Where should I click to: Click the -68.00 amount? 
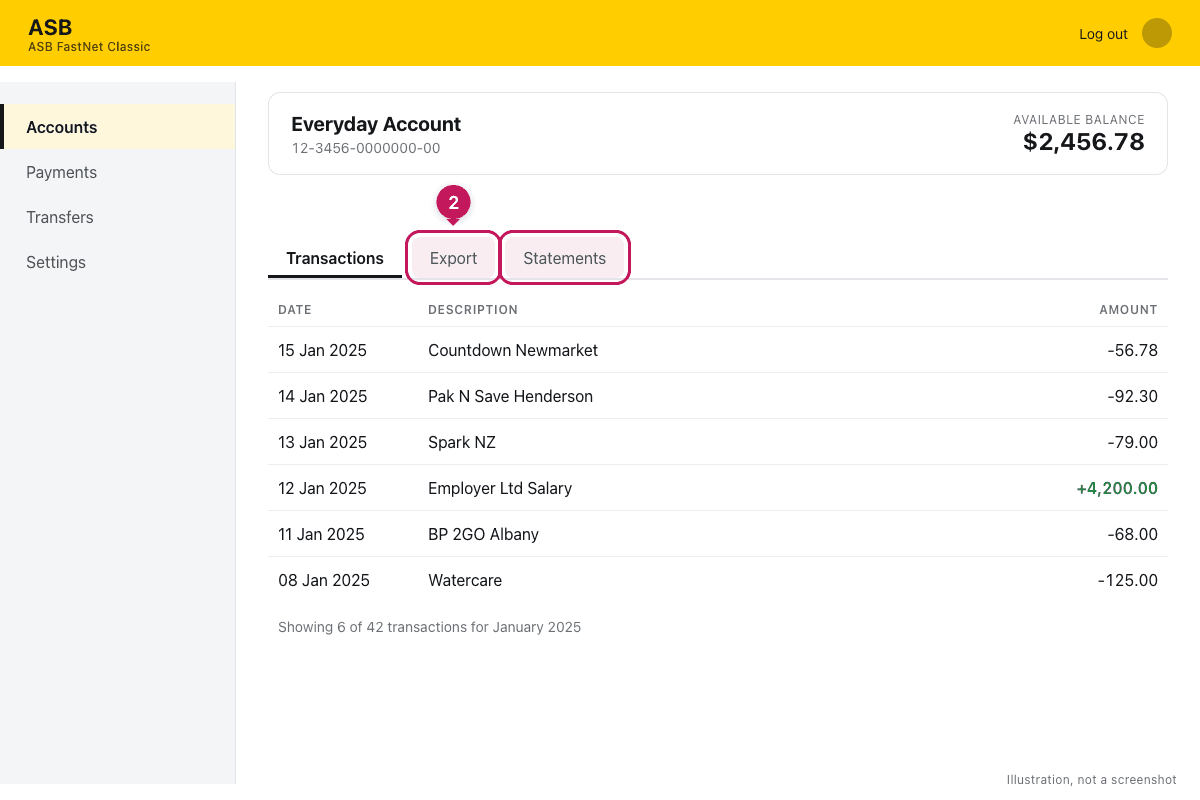click(1132, 534)
